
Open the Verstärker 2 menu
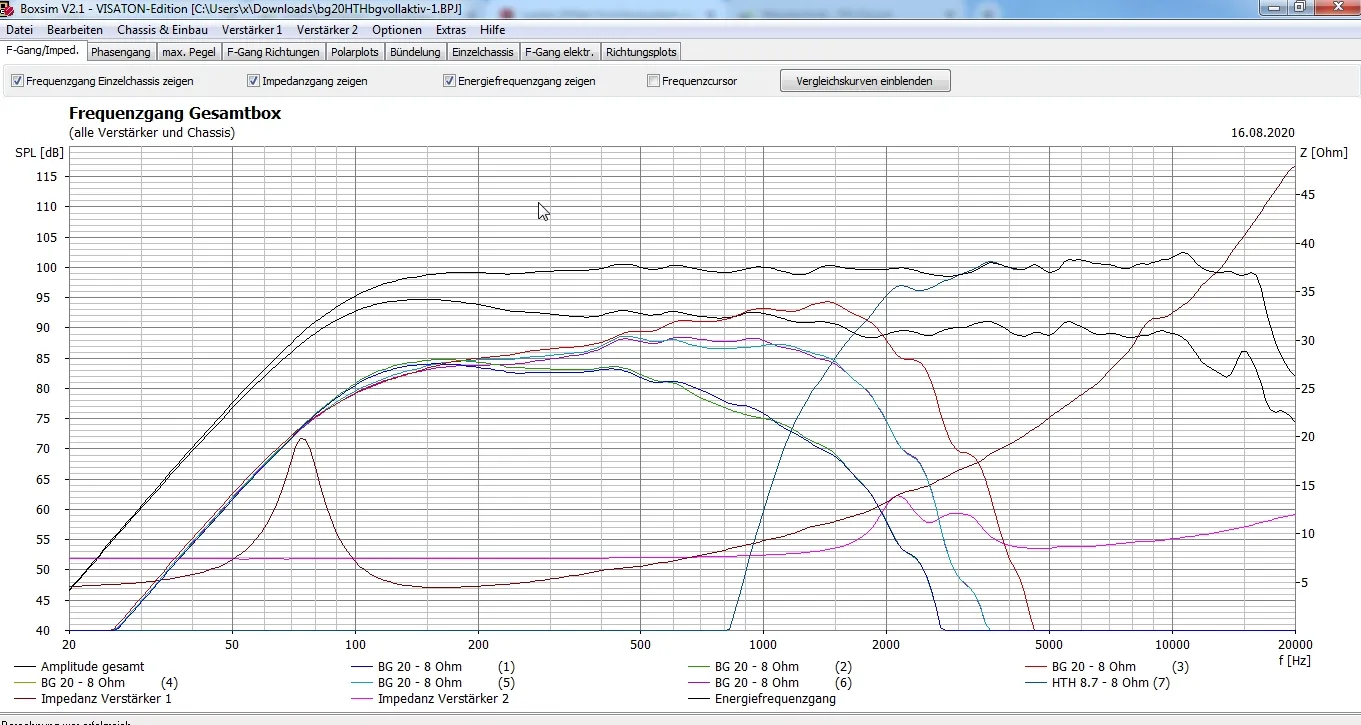click(x=327, y=30)
